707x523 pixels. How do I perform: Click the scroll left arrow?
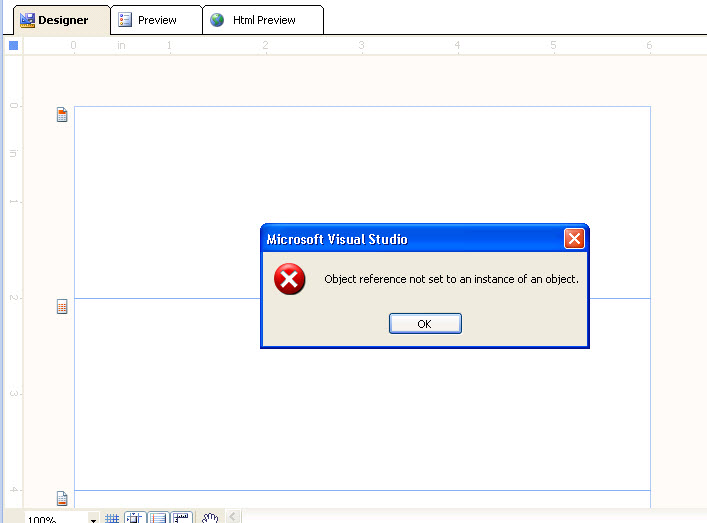(x=233, y=517)
